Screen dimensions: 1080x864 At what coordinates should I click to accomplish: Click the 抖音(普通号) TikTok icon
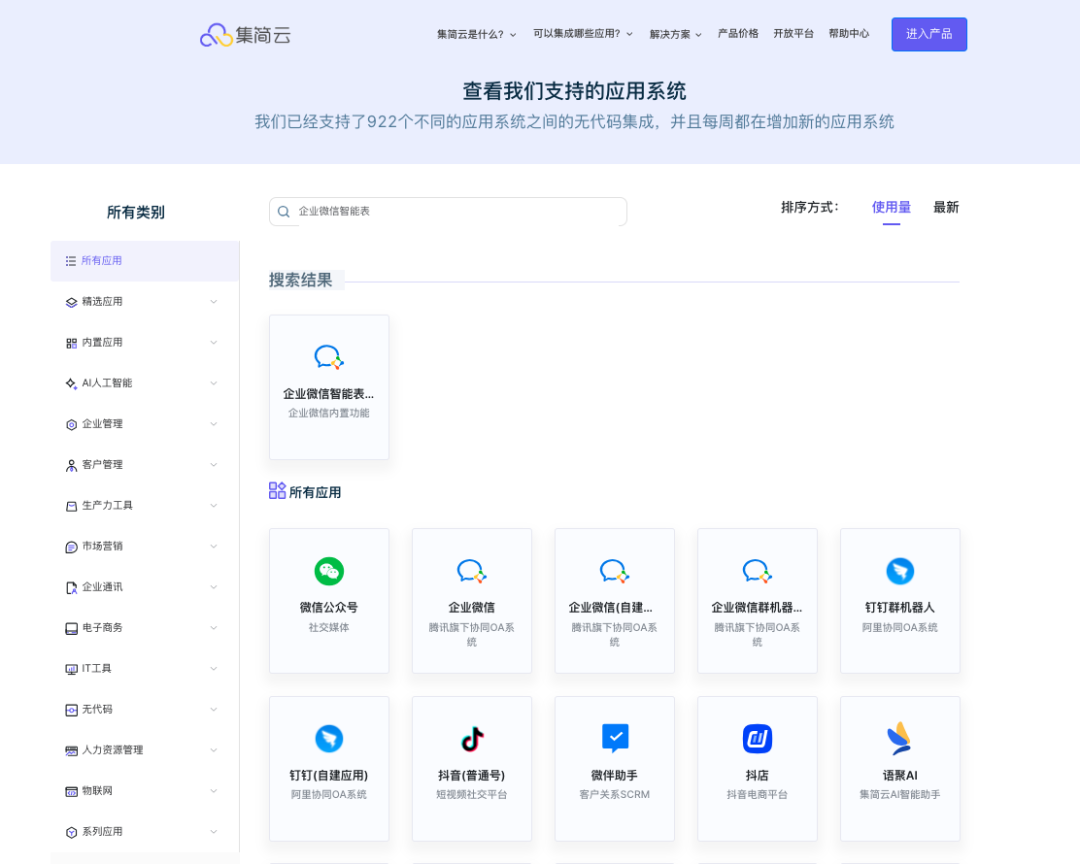(x=472, y=739)
